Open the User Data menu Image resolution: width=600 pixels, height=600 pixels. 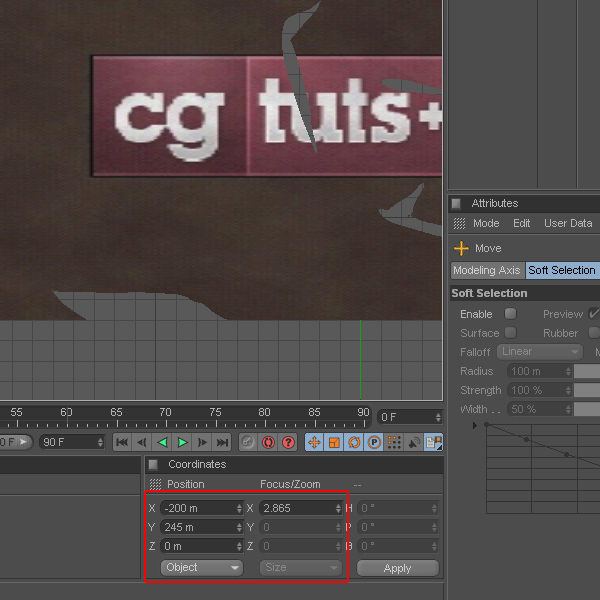[568, 223]
